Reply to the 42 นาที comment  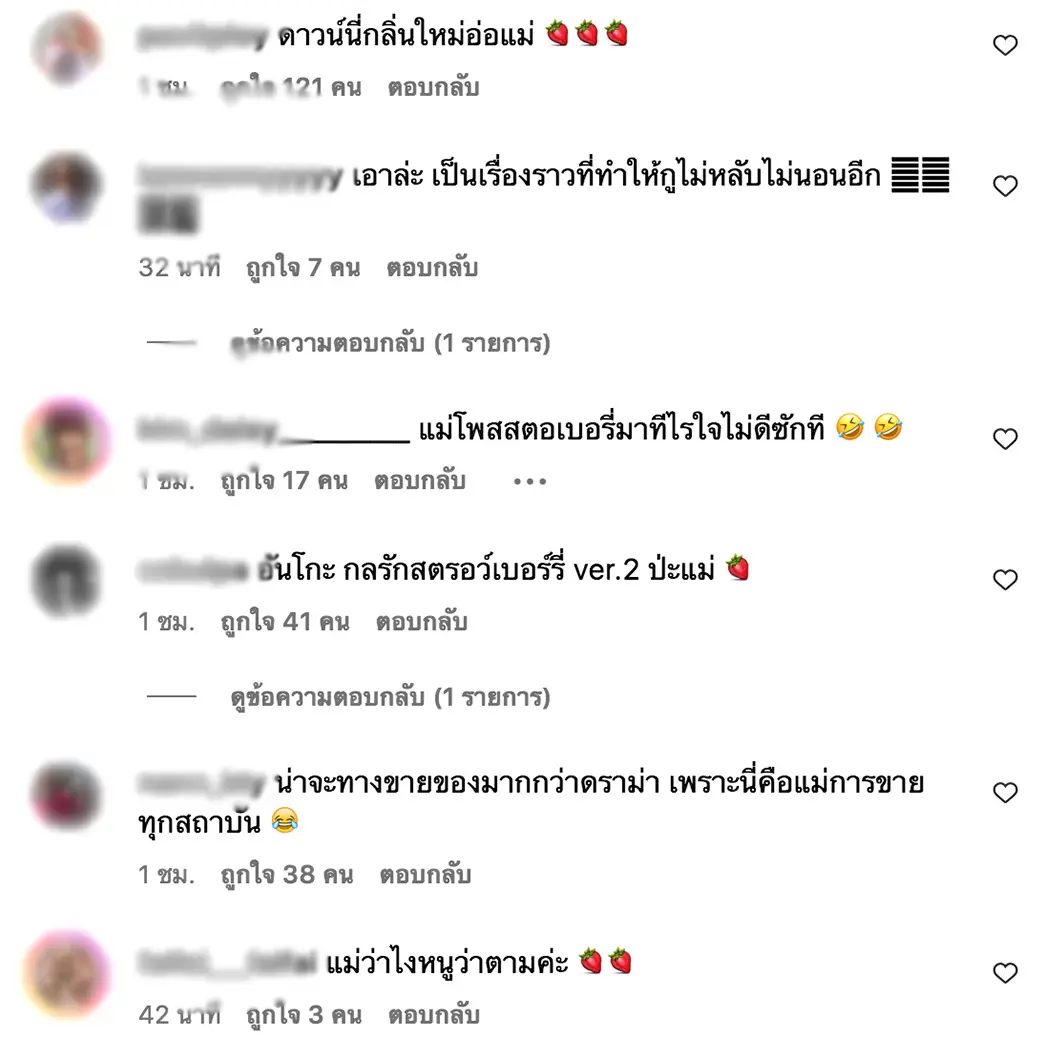point(434,1015)
